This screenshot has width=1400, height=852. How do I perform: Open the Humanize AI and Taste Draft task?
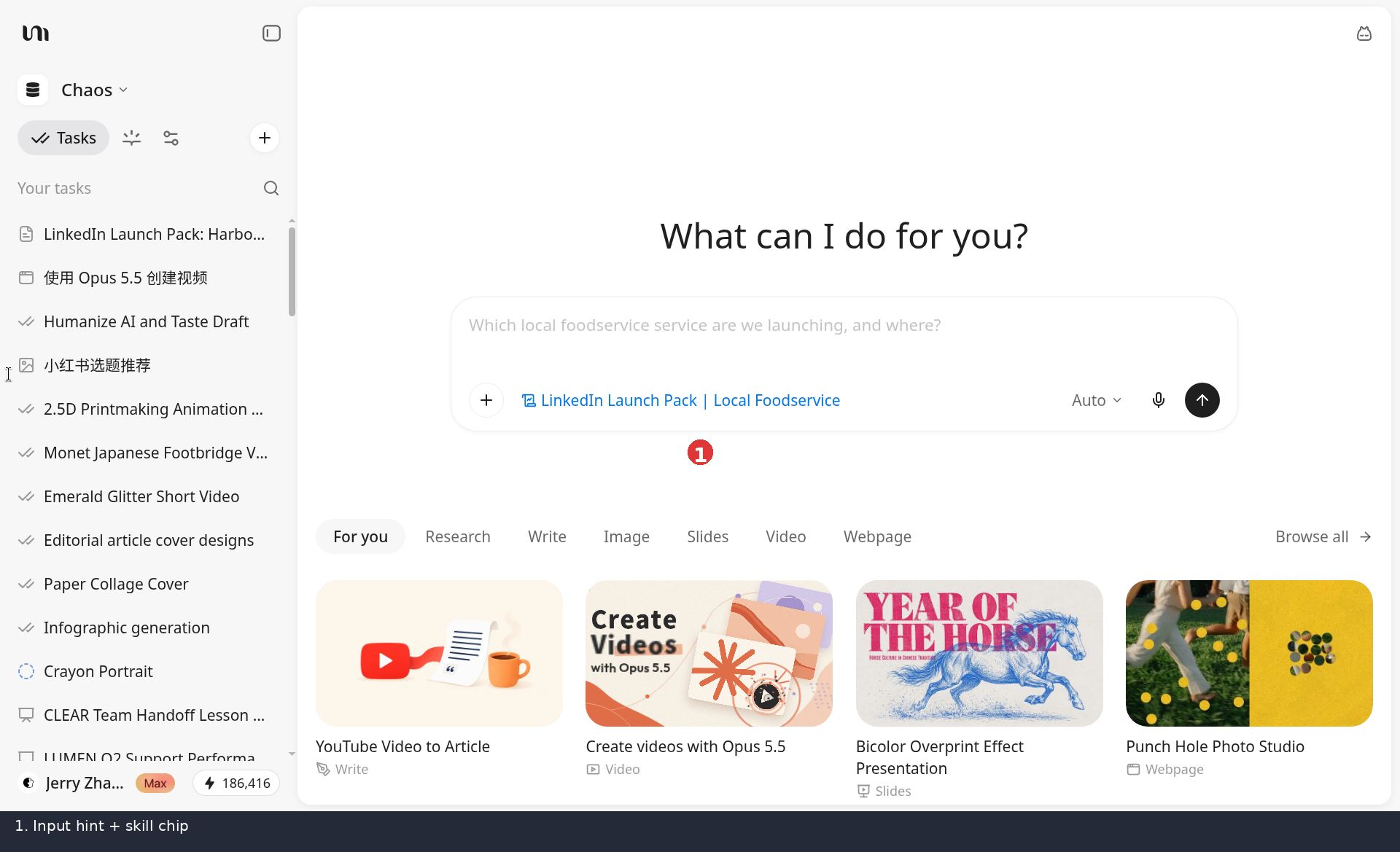147,321
